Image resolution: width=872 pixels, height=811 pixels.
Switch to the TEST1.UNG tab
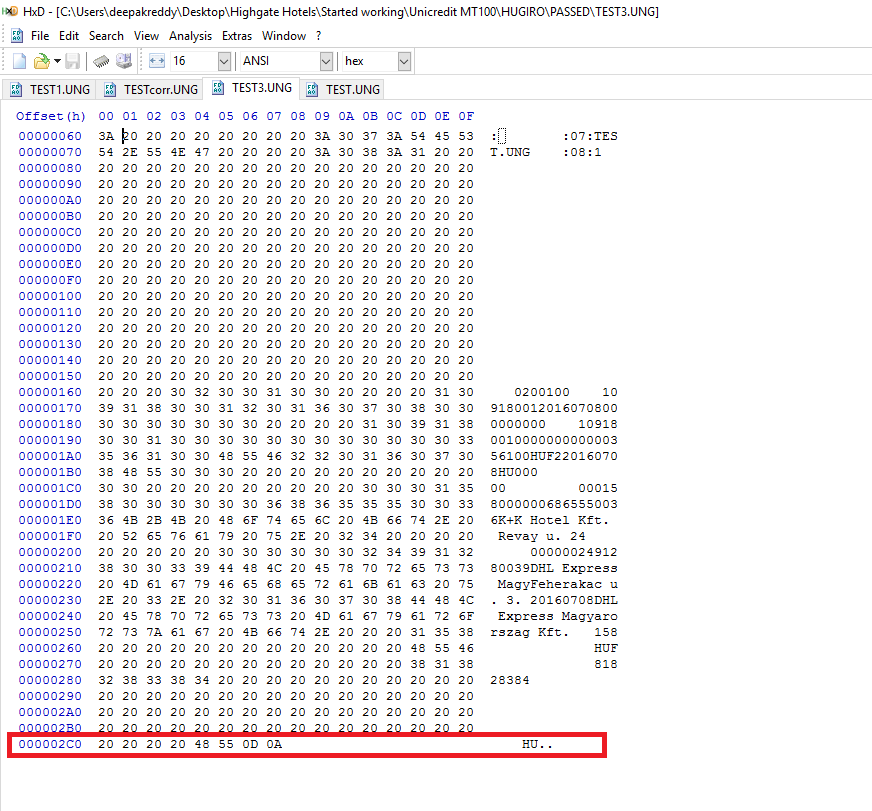point(59,88)
